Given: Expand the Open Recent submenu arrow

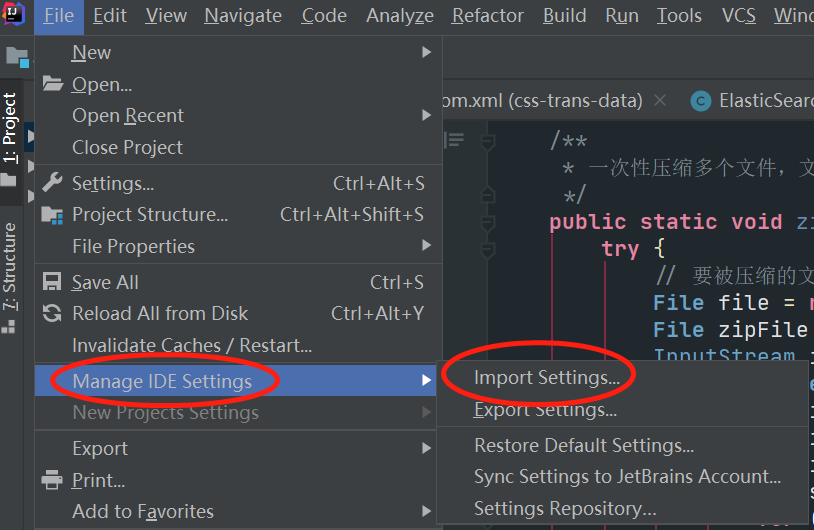Looking at the screenshot, I should [427, 116].
